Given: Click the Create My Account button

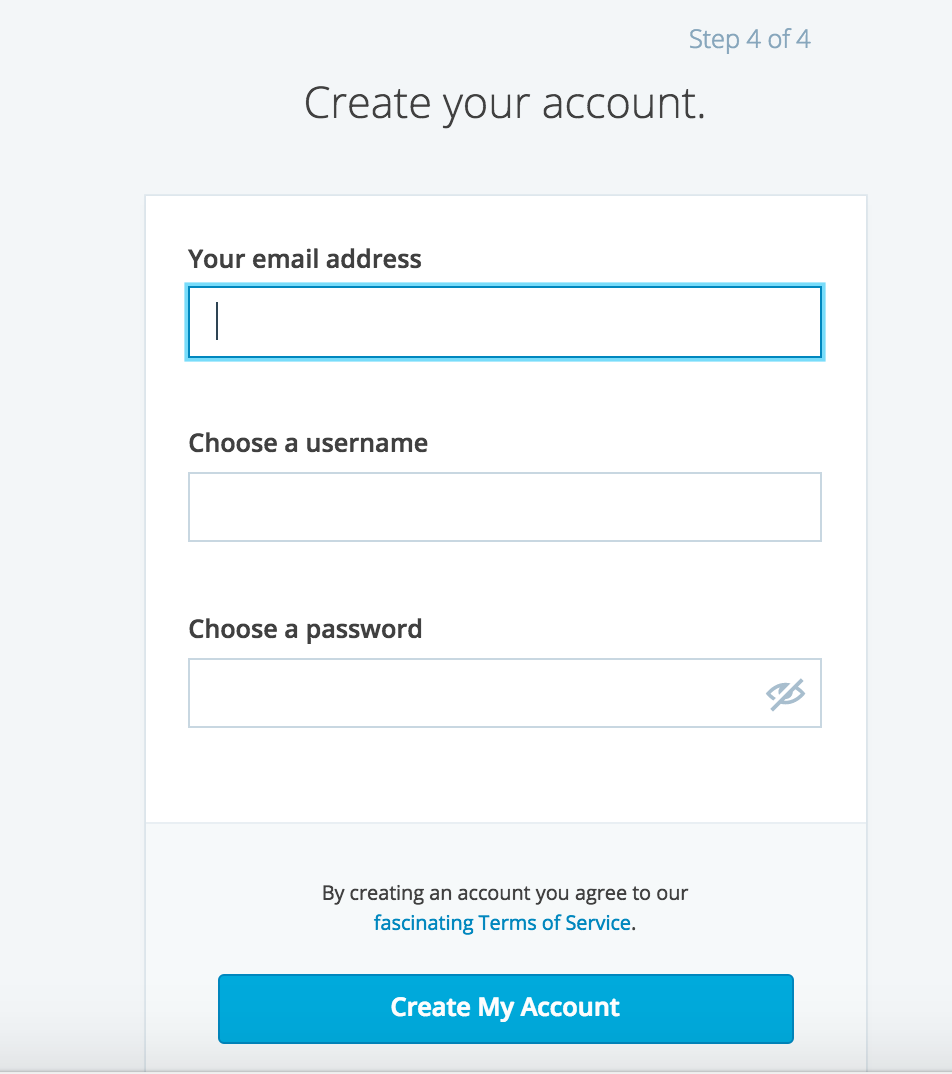Looking at the screenshot, I should 505,1008.
